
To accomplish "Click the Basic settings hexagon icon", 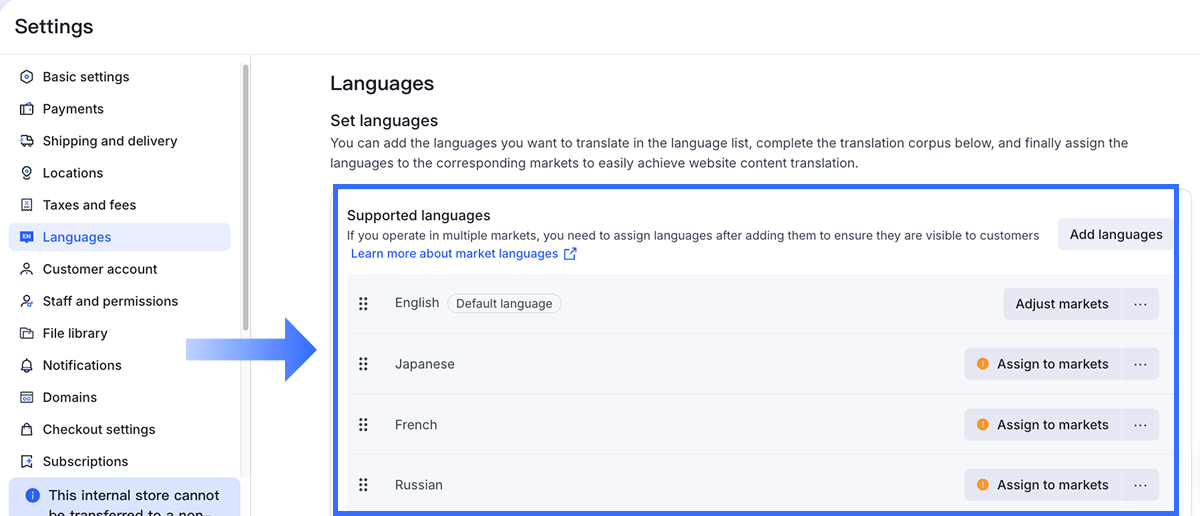I will 27,77.
